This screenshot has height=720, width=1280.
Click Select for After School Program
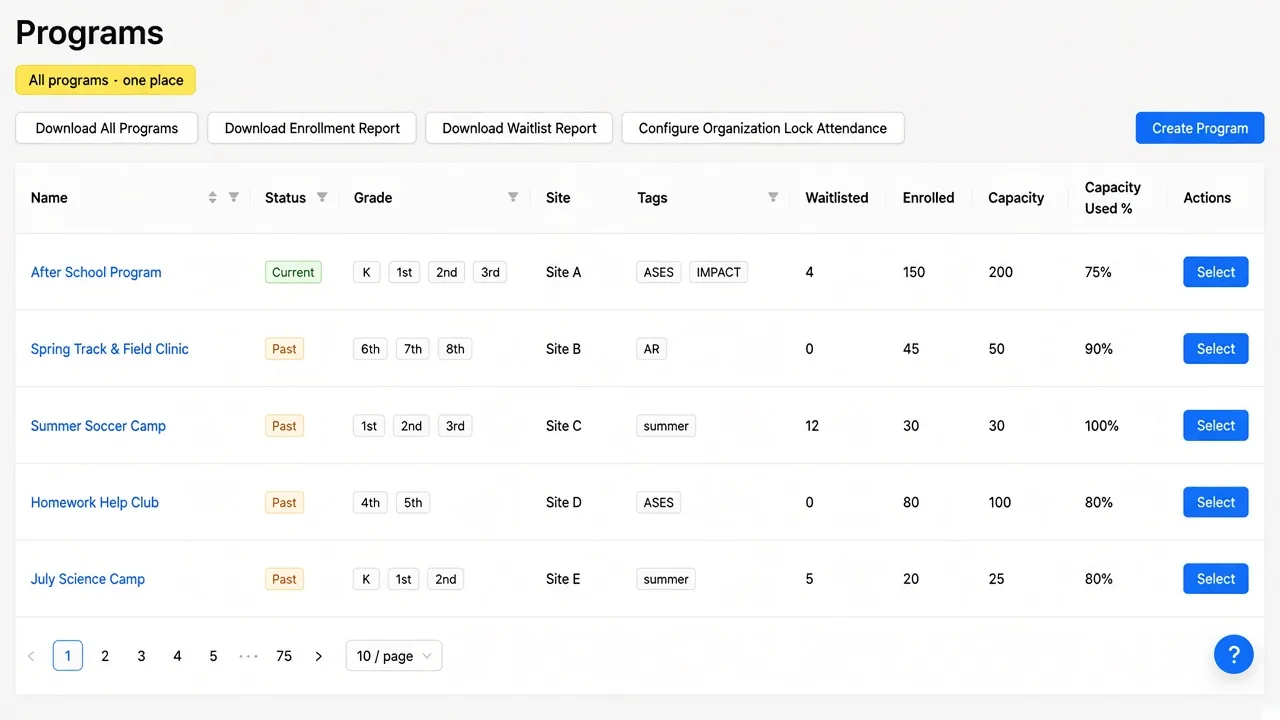1216,272
